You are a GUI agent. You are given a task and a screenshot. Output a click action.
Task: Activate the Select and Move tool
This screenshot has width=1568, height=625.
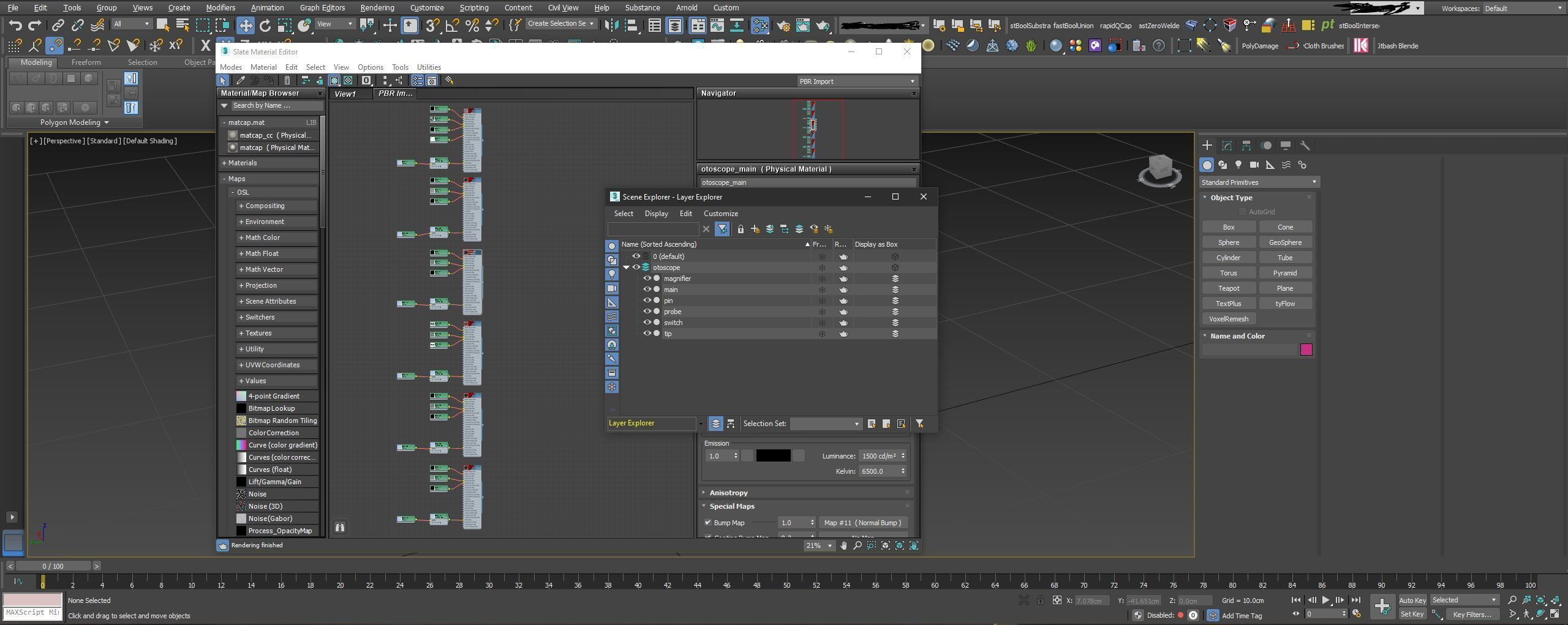click(x=246, y=25)
